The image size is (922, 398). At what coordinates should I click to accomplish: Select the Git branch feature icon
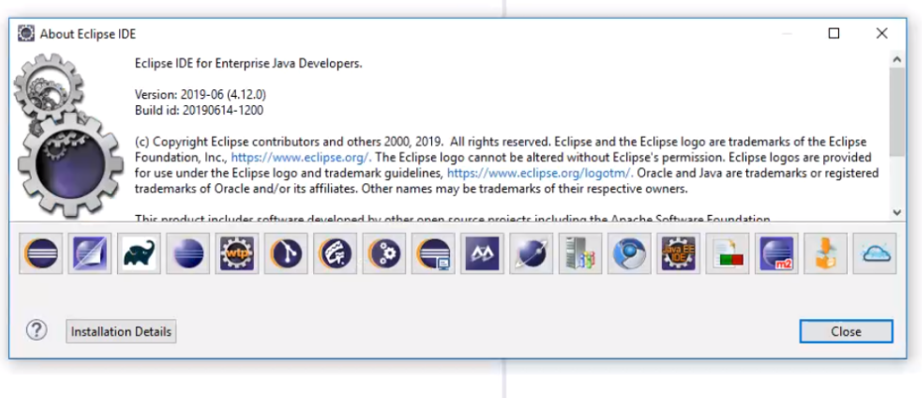(286, 253)
